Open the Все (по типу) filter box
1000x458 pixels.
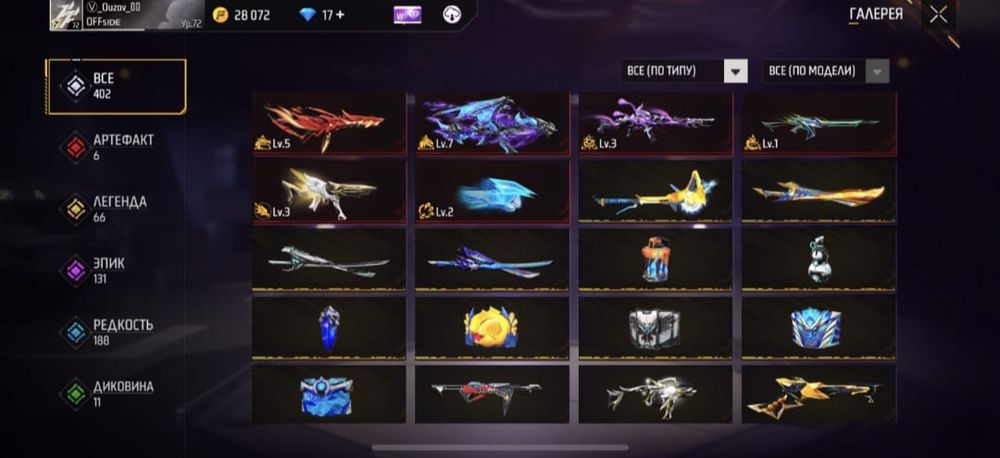(684, 71)
